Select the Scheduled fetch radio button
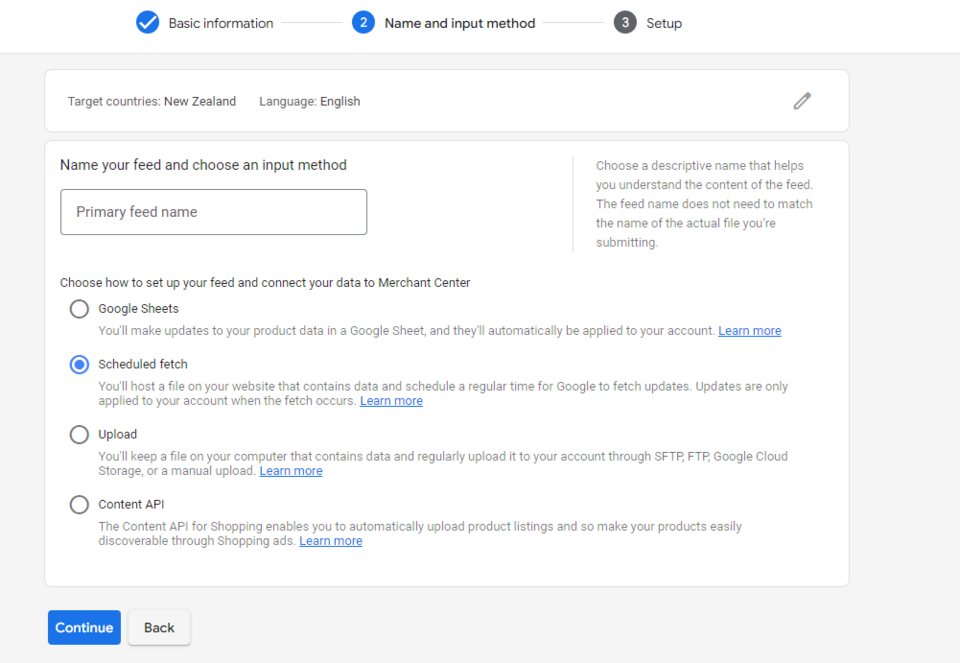The width and height of the screenshot is (960, 663). click(x=79, y=365)
